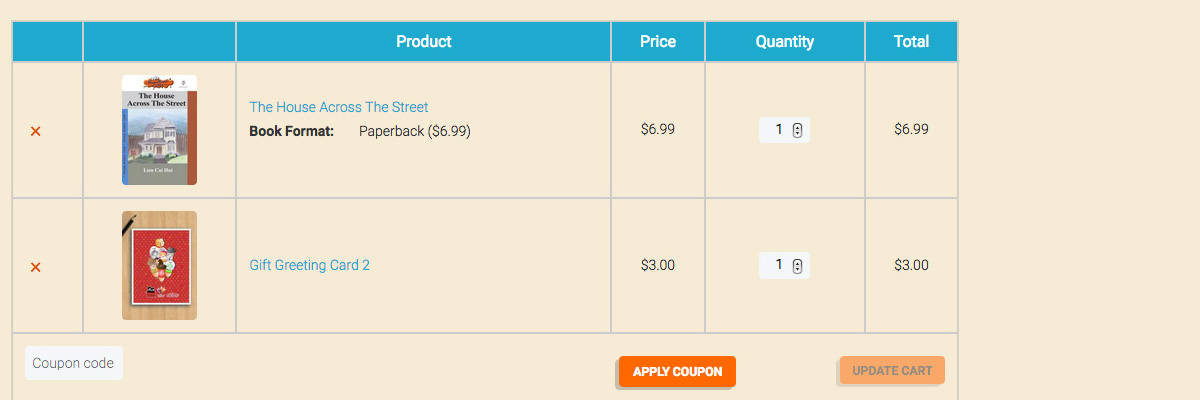
Task: Select the Price column header
Action: (x=658, y=42)
